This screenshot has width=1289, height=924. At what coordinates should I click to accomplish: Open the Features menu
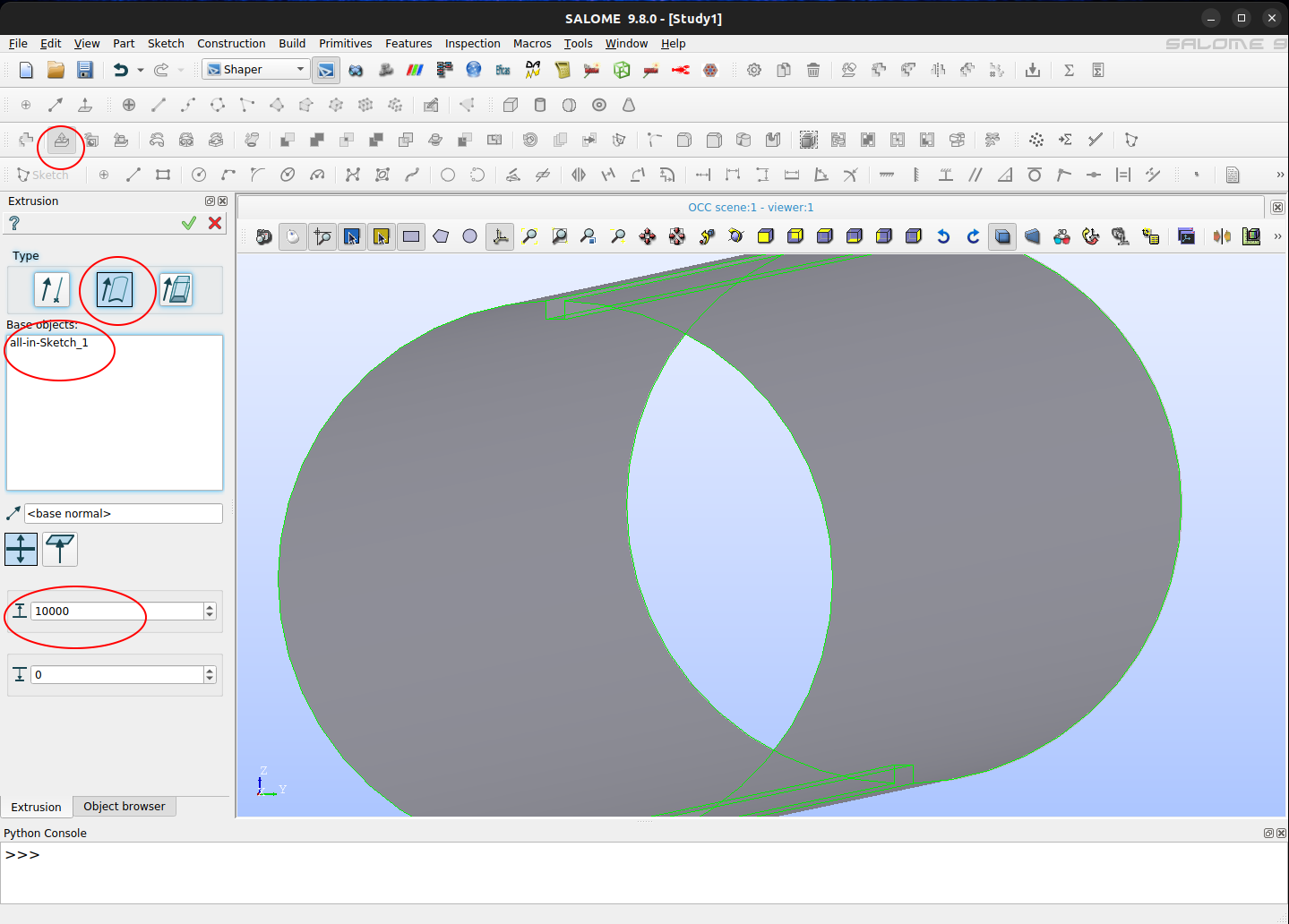pyautogui.click(x=408, y=43)
